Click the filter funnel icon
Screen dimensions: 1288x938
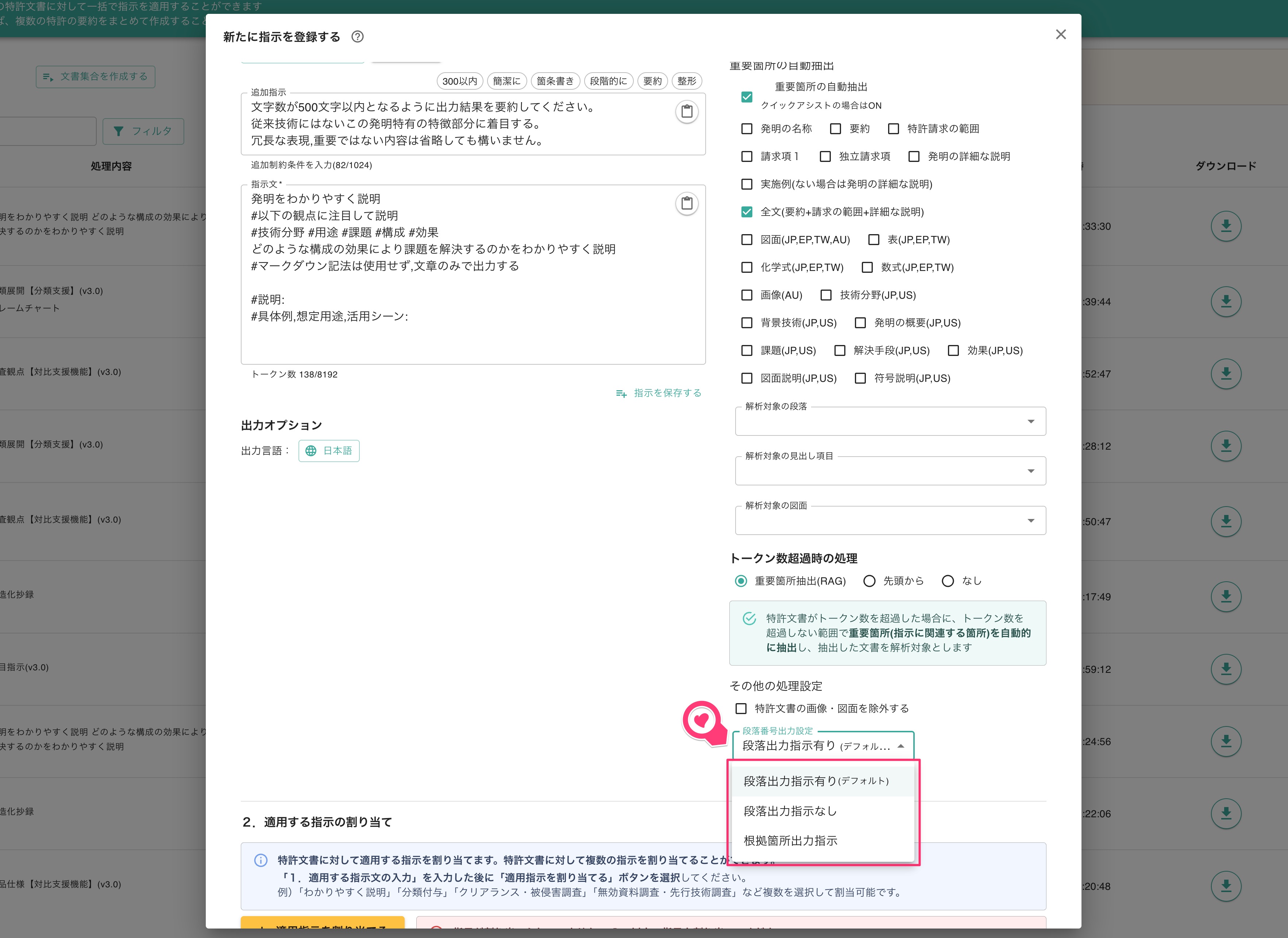119,131
